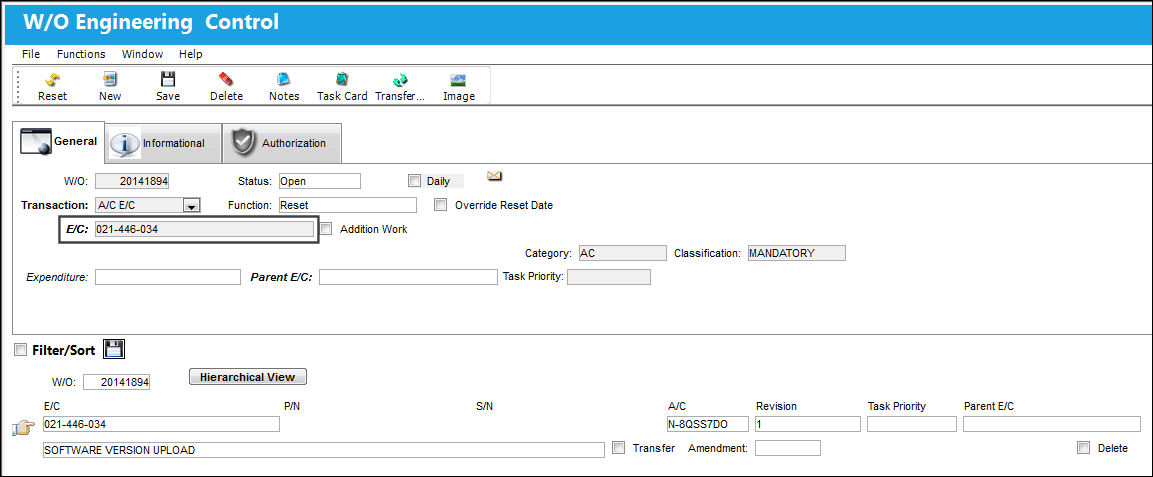
Task: Click the A/C field N-8QSS7DO
Action: (707, 424)
